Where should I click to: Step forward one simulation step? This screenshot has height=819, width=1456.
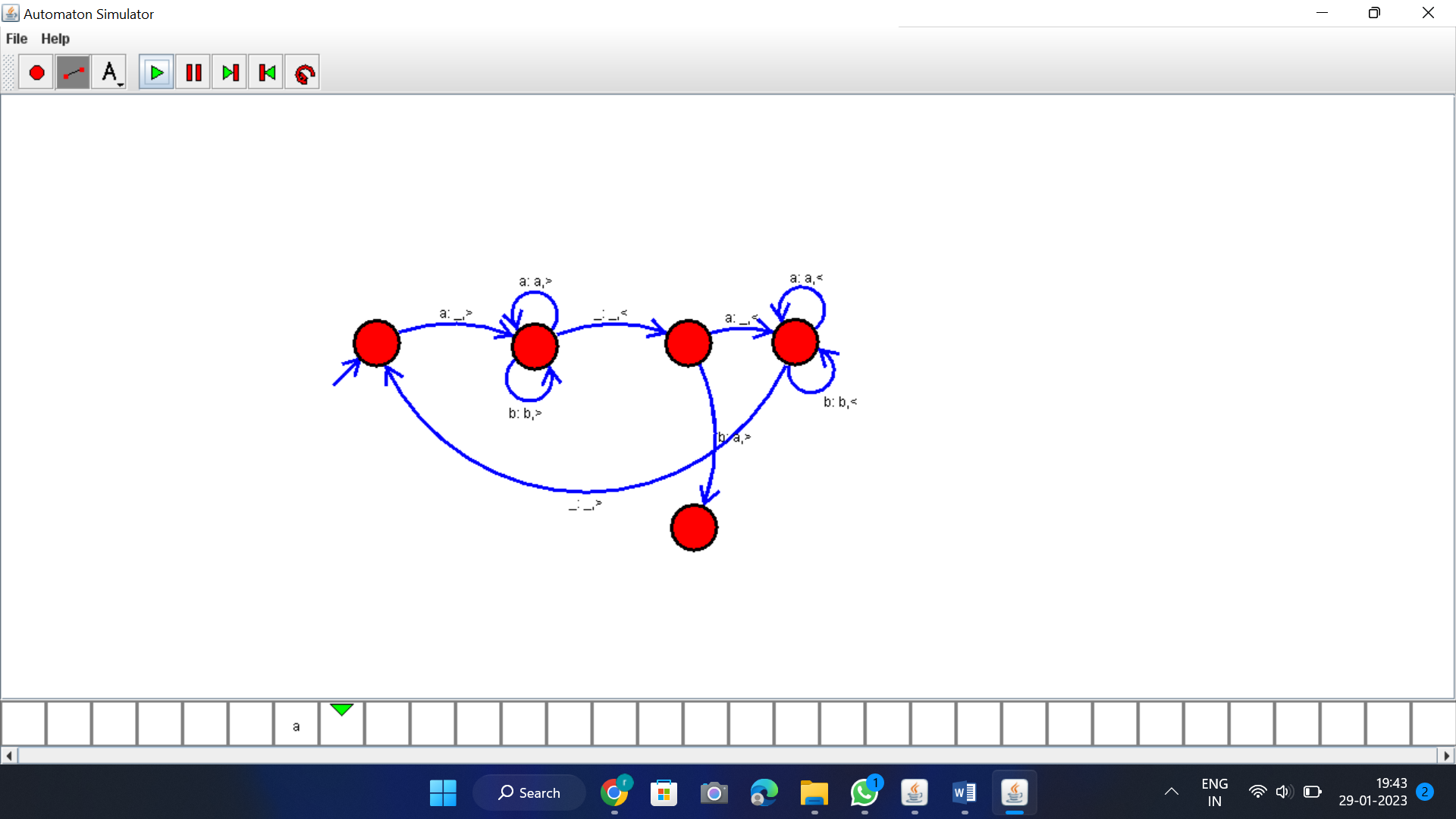pos(230,73)
